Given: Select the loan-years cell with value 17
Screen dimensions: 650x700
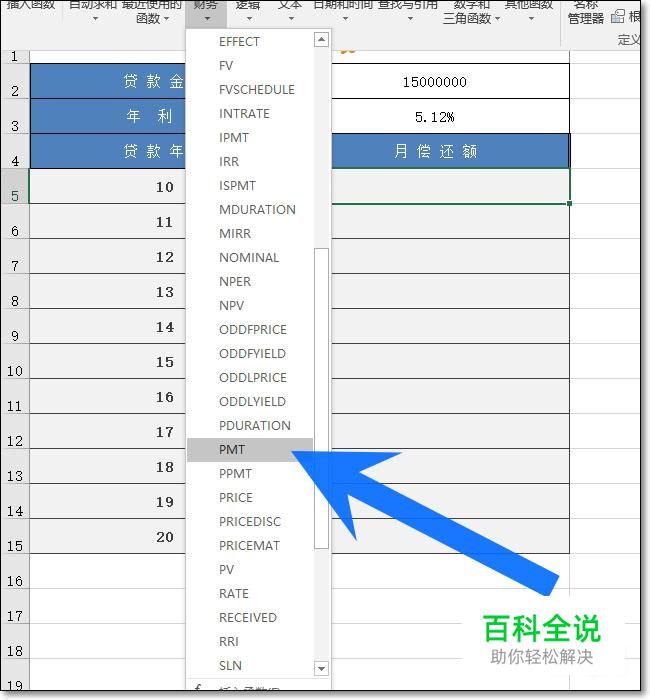Looking at the screenshot, I should coord(108,431).
